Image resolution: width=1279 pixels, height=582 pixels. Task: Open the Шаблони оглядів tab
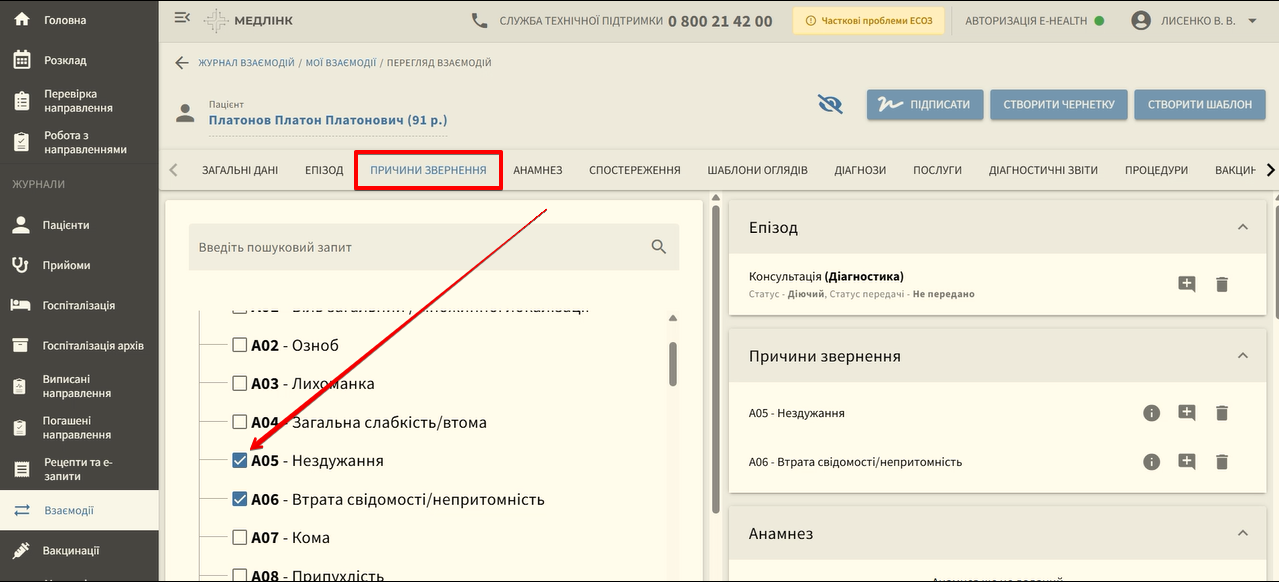pyautogui.click(x=757, y=170)
